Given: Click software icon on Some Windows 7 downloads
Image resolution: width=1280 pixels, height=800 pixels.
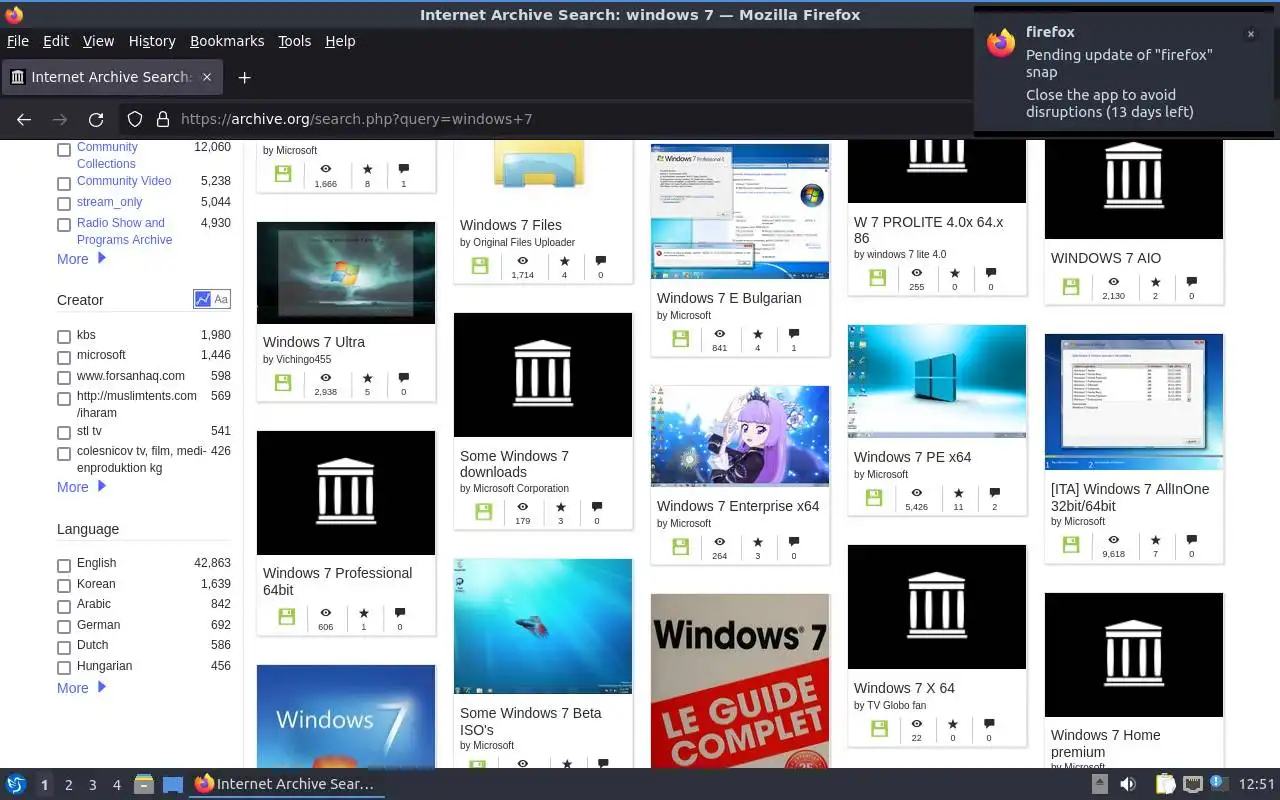Looking at the screenshot, I should click(x=483, y=512).
